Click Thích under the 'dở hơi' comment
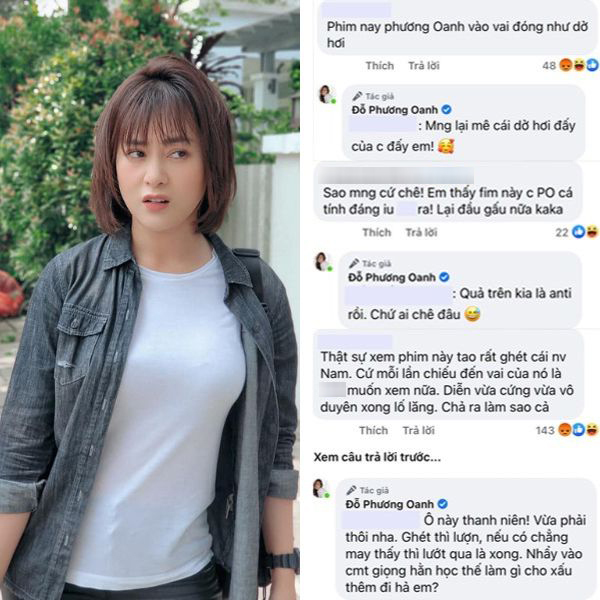The image size is (600, 600). [x=380, y=66]
